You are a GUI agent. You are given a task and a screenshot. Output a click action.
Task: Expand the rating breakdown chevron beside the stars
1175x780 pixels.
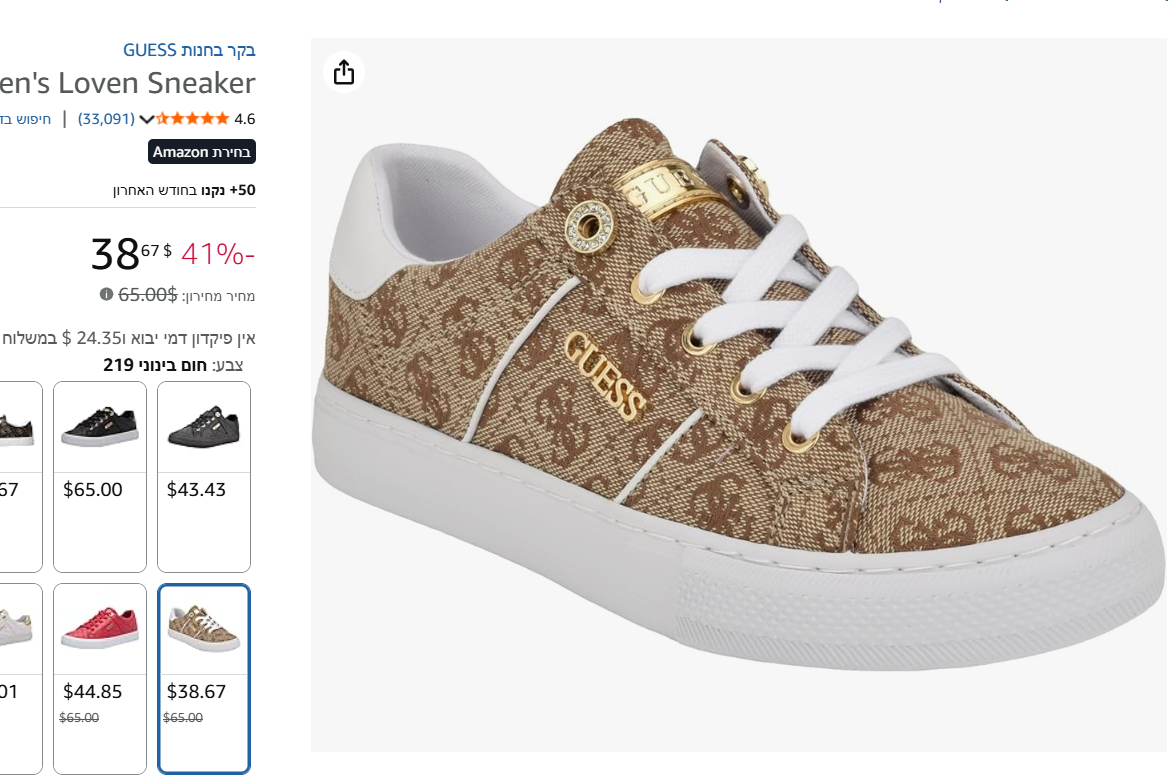146,119
